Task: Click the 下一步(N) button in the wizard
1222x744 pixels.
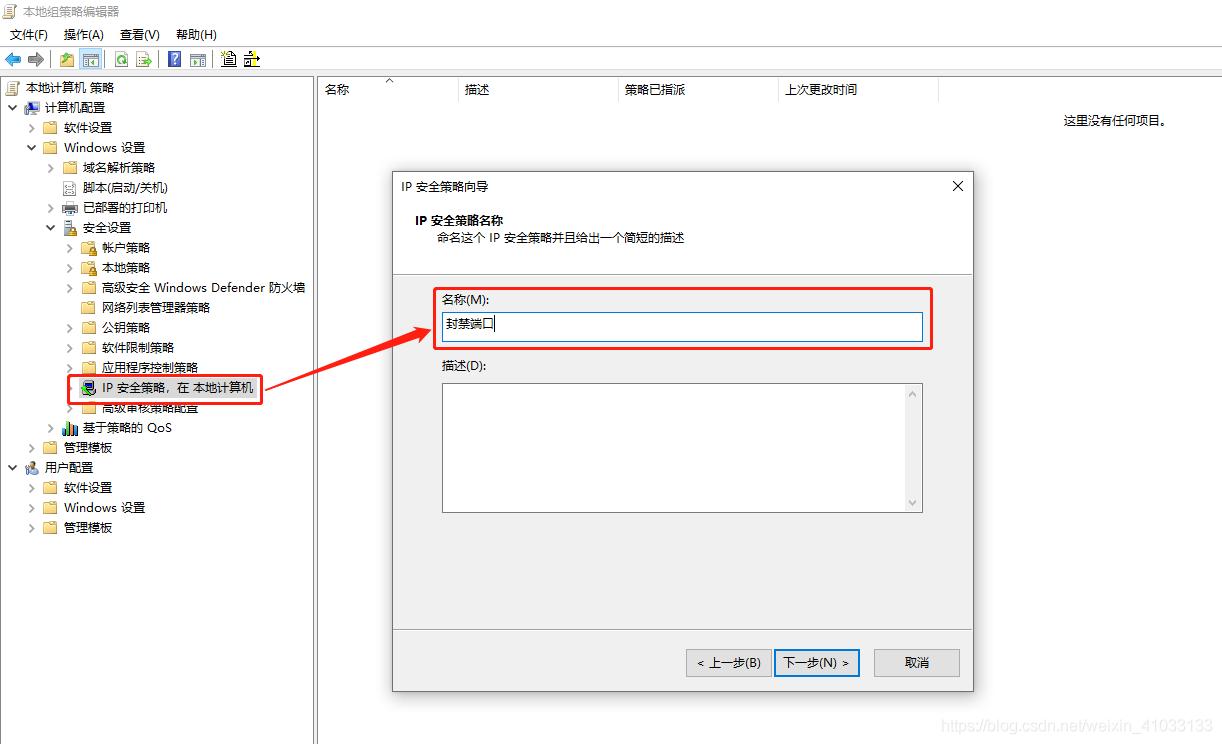Action: (816, 662)
